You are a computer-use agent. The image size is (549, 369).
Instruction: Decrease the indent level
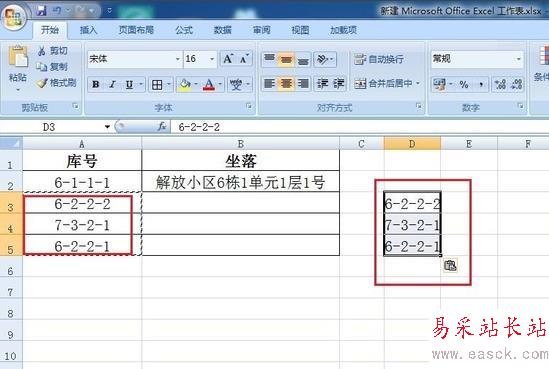point(322,84)
